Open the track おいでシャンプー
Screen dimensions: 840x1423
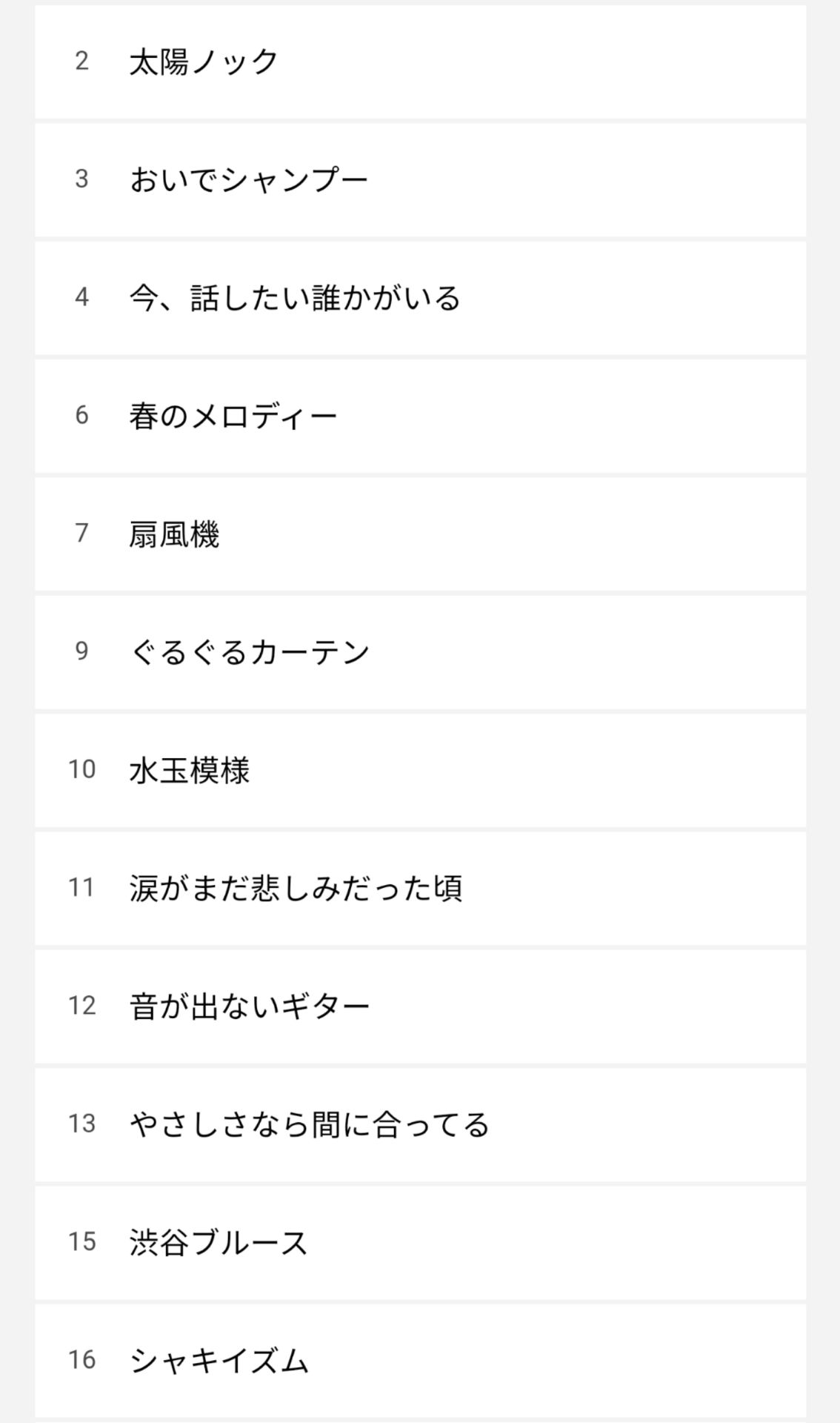coord(249,180)
